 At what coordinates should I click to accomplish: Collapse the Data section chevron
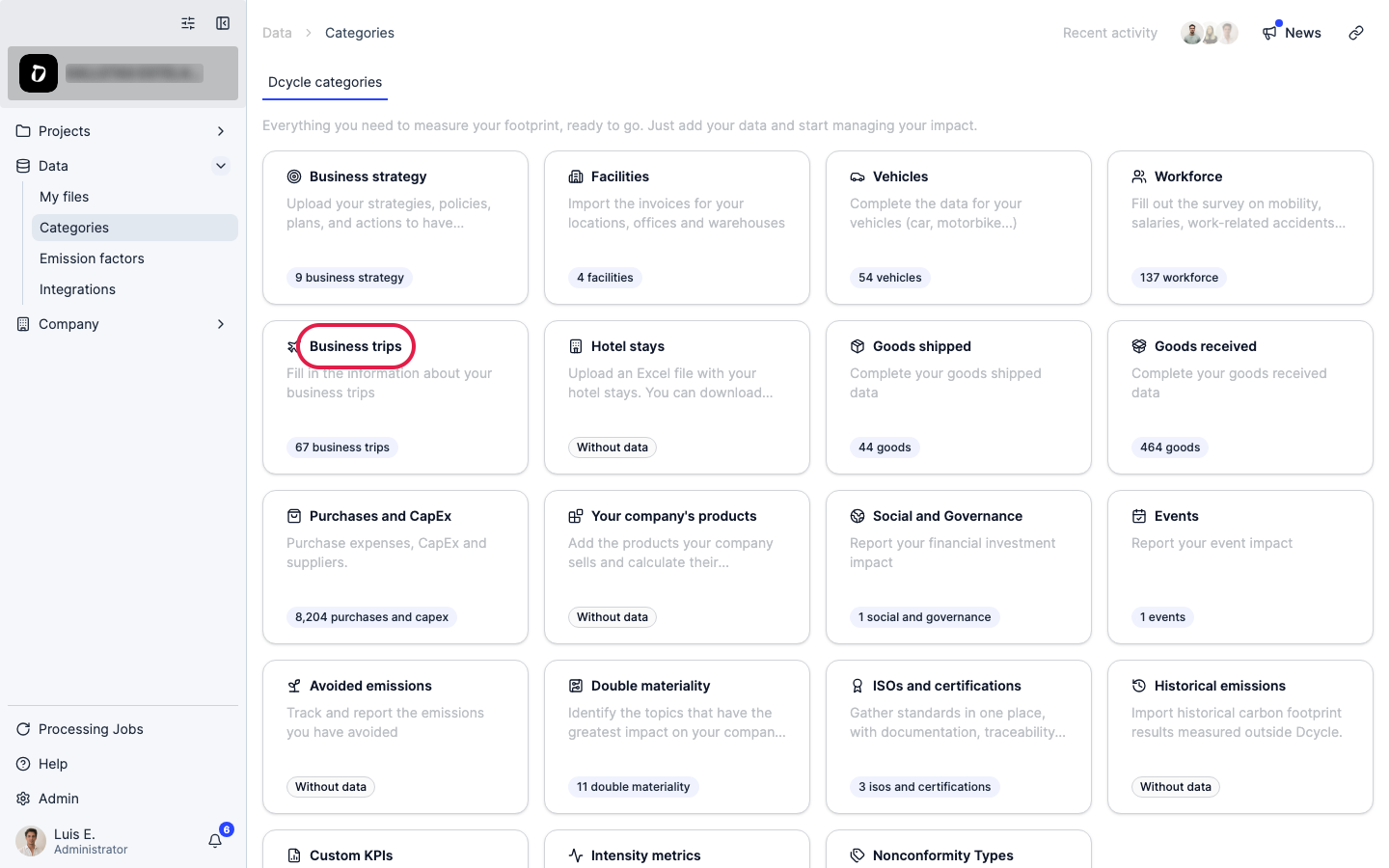221,166
